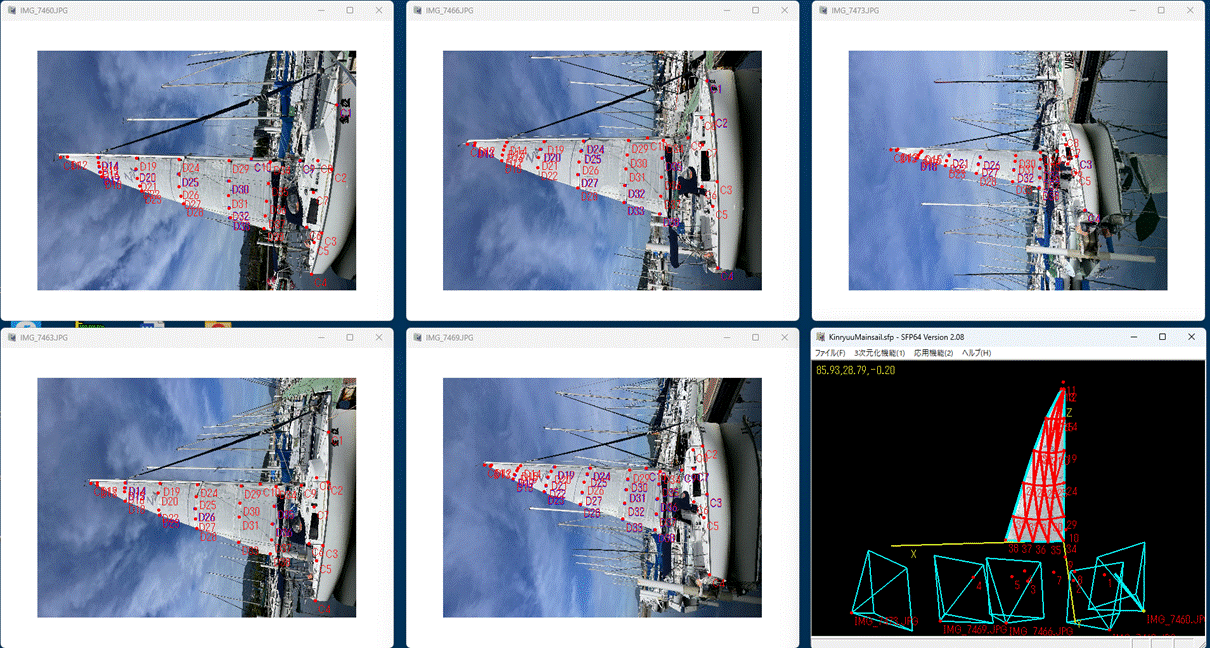Click the IMG_7473.JPG window title text
1210x648 pixels.
855,10
